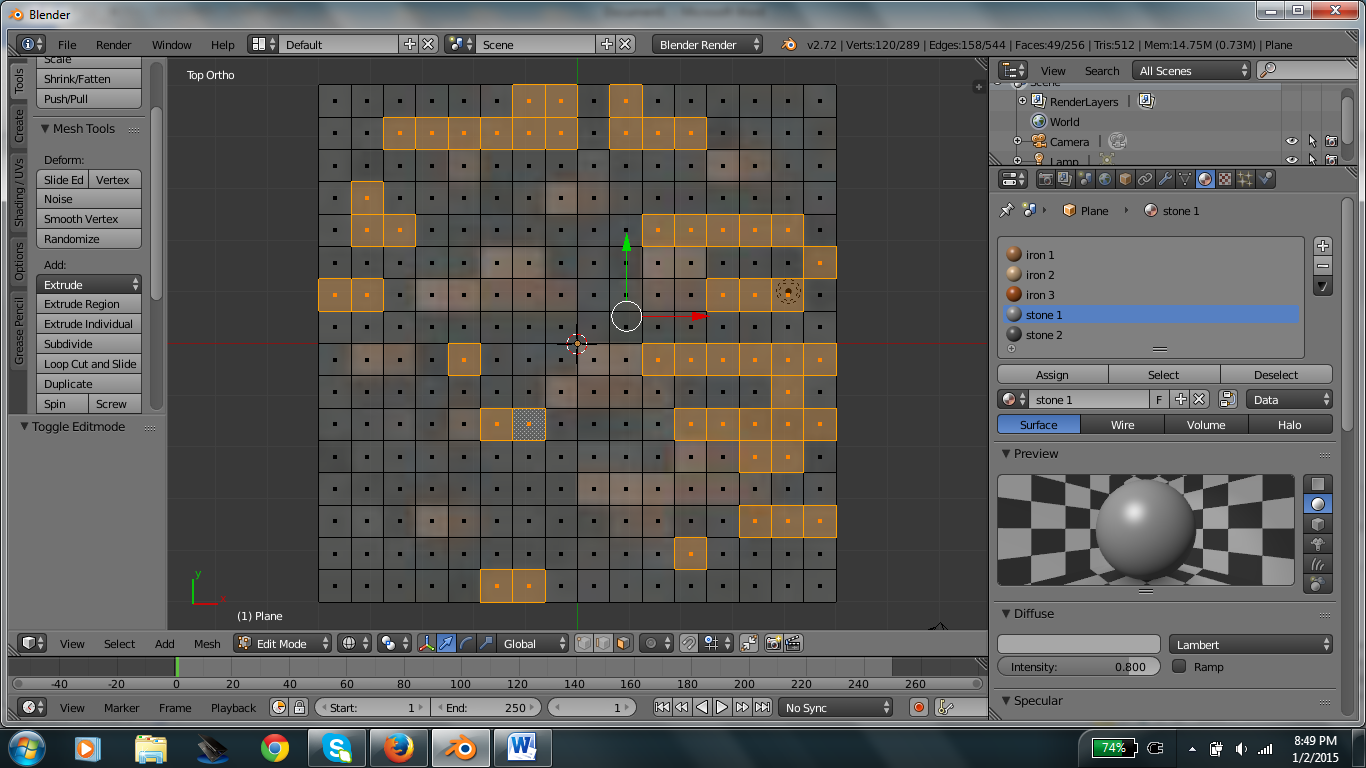Open the Texture properties checker icon
Screen dimensions: 1366x768
[1225, 179]
